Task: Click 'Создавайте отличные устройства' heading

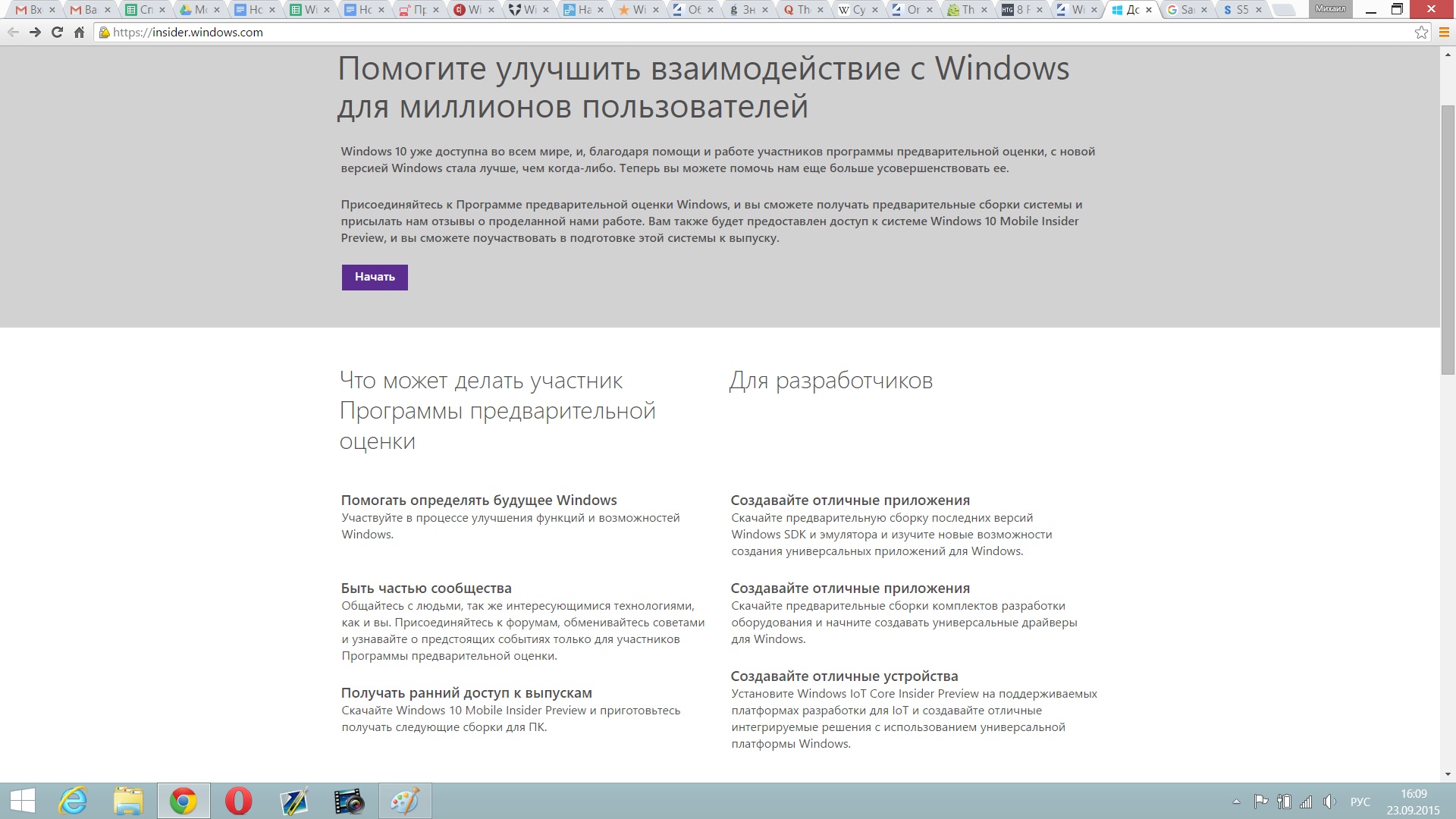Action: point(844,676)
